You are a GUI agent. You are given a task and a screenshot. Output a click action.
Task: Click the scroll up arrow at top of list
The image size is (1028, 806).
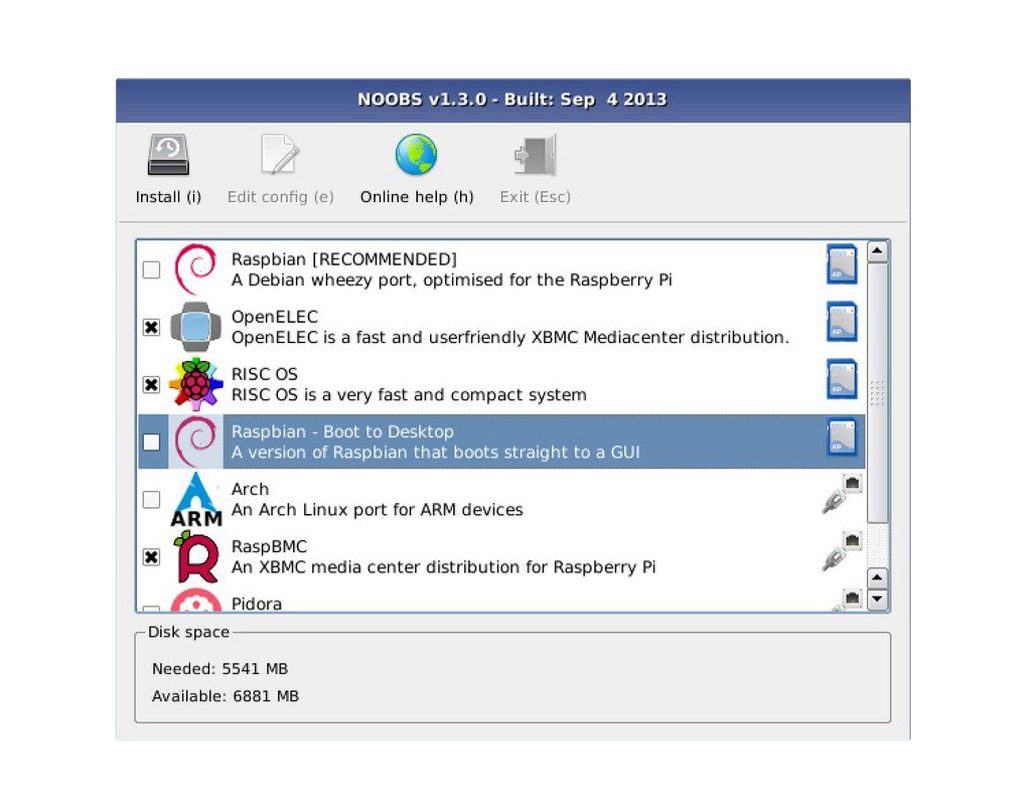[x=877, y=251]
